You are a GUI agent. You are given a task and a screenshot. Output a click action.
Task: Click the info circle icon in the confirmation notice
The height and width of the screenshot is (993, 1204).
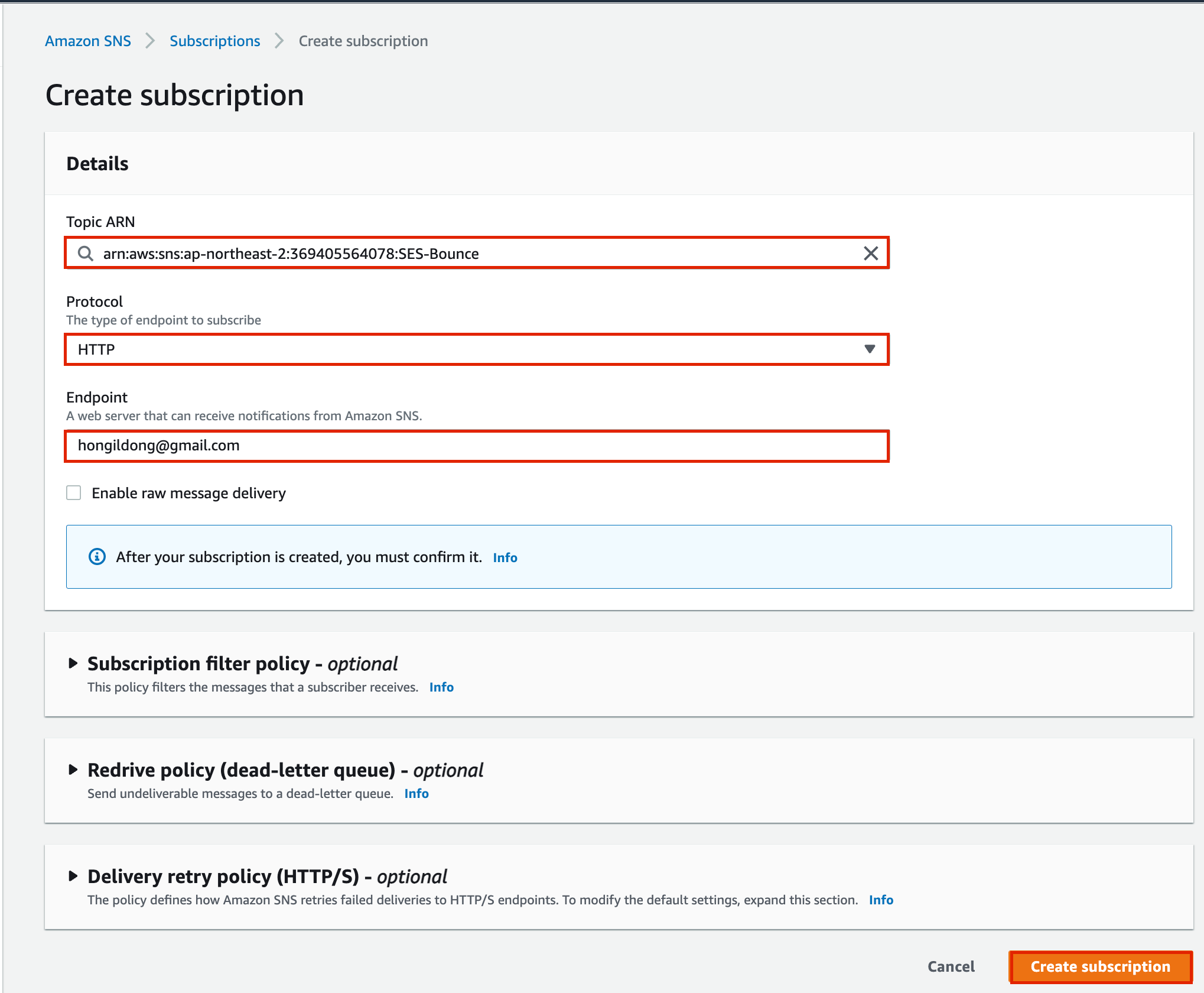coord(97,557)
